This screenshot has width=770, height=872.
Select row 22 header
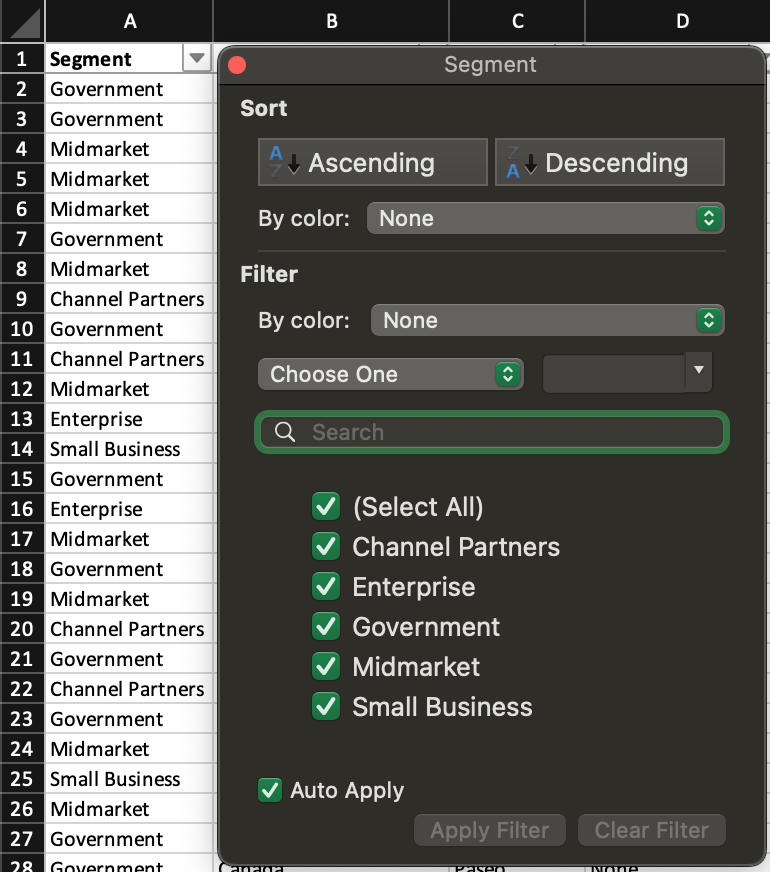click(x=22, y=689)
